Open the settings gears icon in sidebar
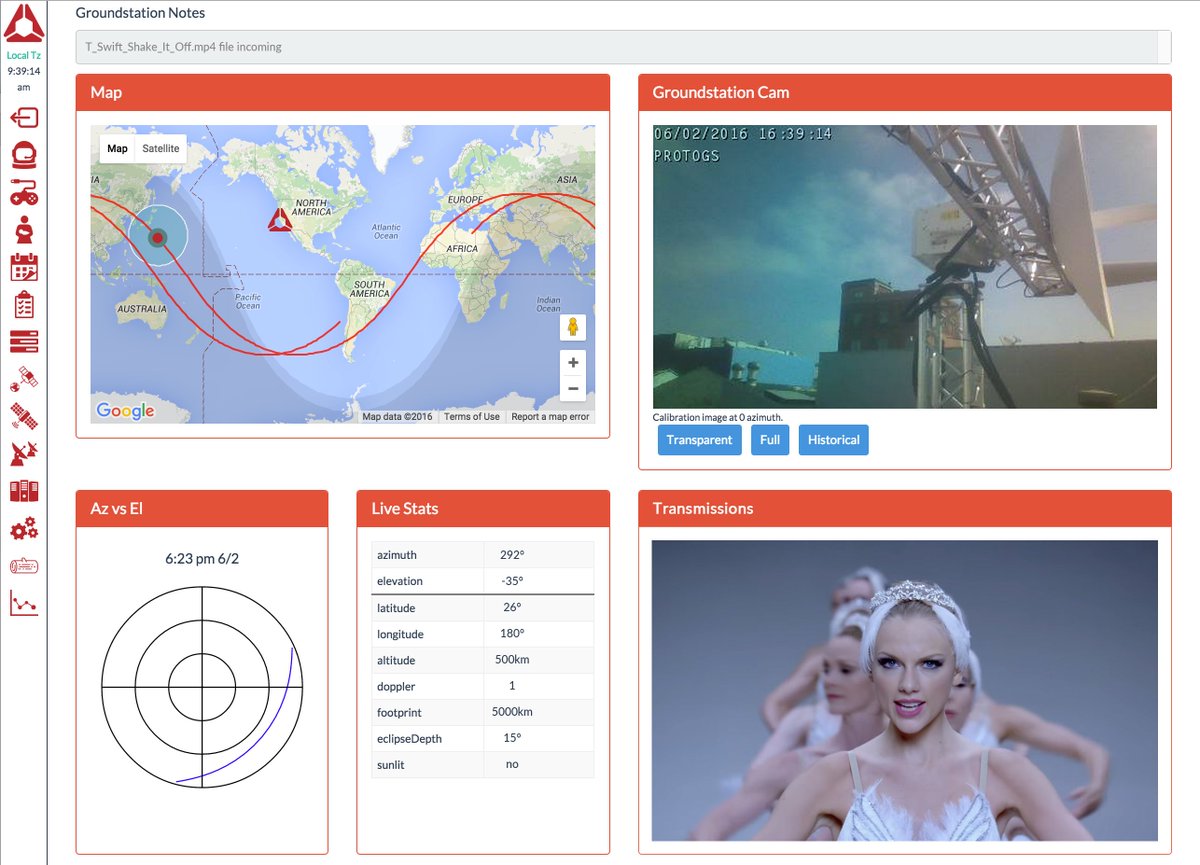The width and height of the screenshot is (1200, 865). pos(24,528)
